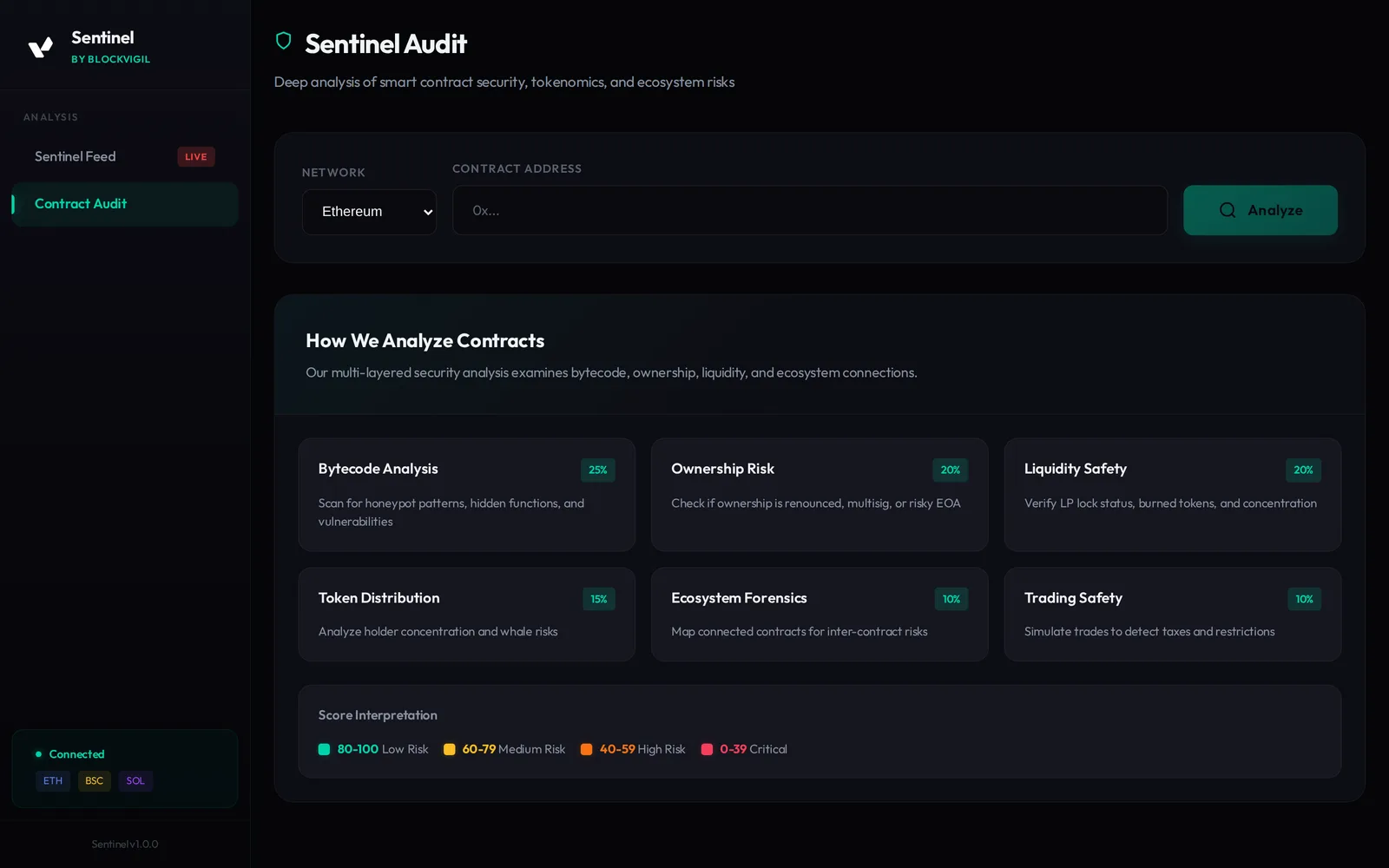
Task: Click the Sentinel Audit page title
Action: [386, 43]
